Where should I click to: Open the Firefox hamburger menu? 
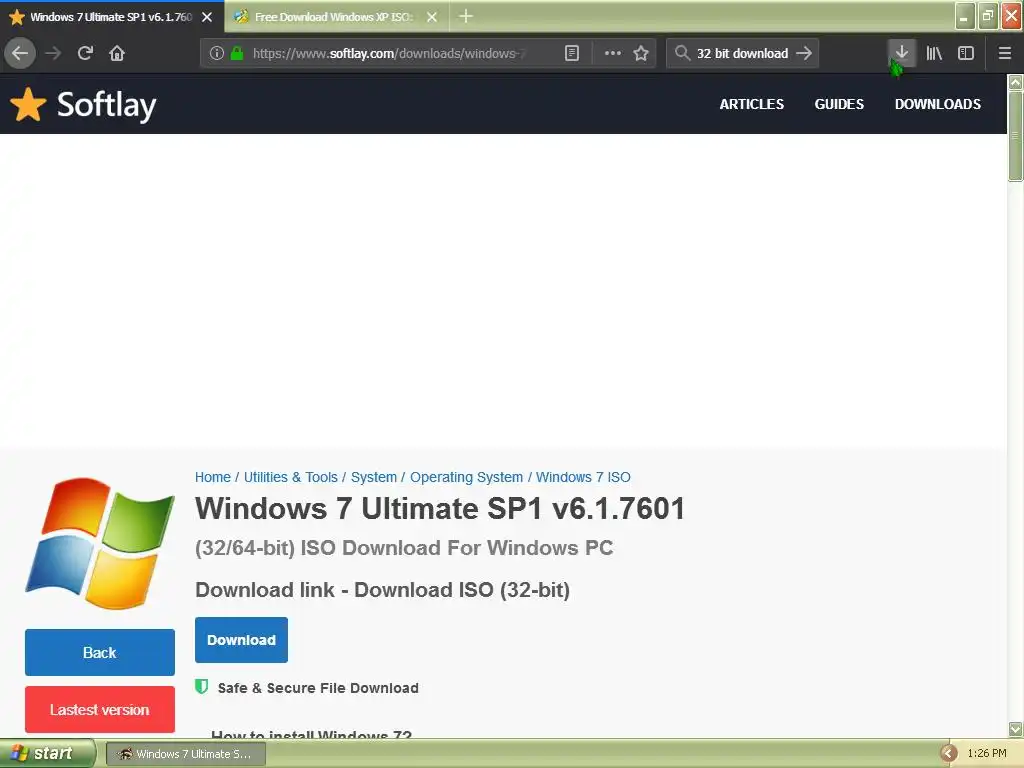[1005, 53]
